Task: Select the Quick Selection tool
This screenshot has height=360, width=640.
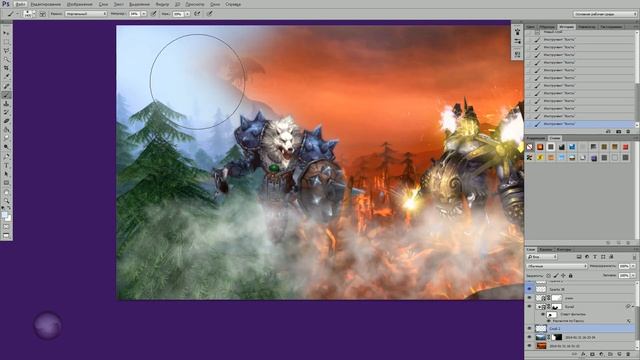Action: point(6,59)
